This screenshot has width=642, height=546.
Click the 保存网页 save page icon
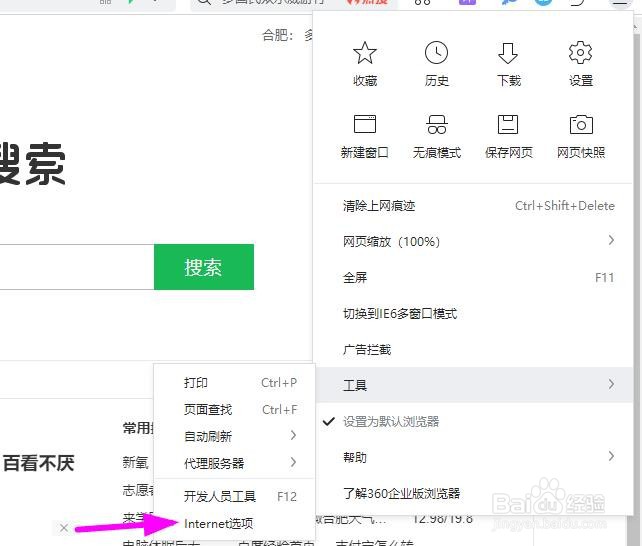(508, 124)
